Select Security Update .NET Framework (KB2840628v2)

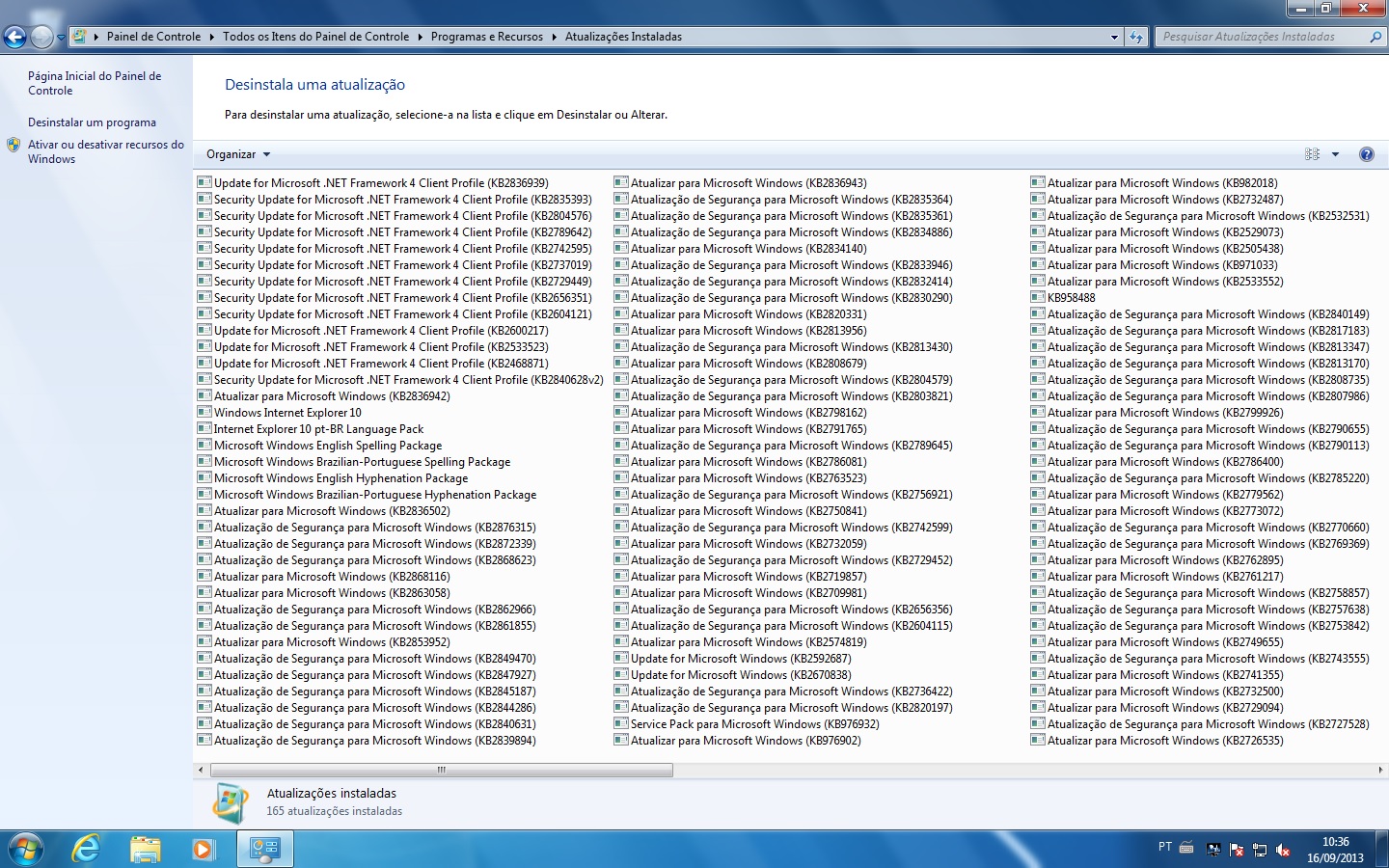400,379
